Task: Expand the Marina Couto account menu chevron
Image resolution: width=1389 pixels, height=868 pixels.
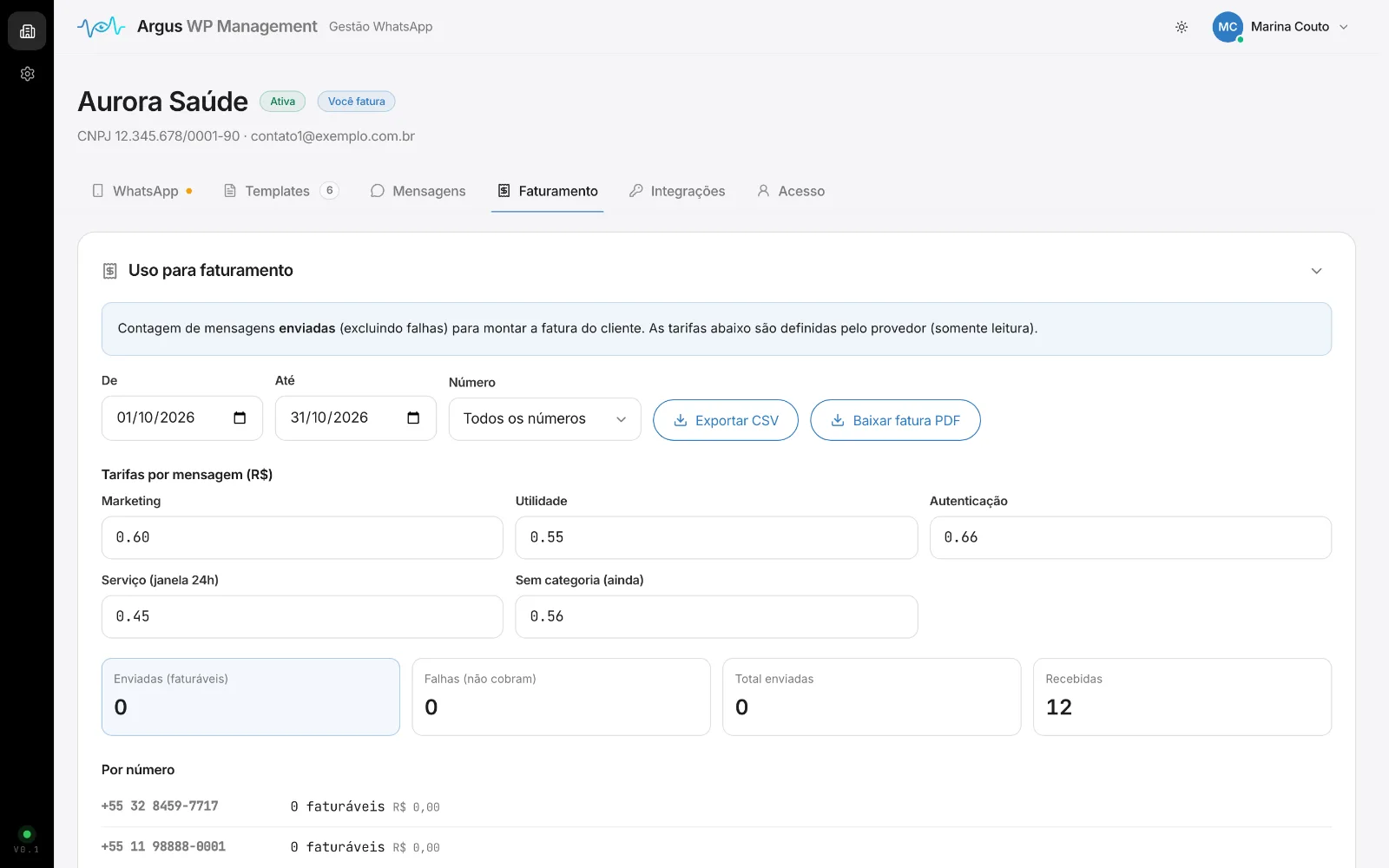Action: pos(1344,27)
